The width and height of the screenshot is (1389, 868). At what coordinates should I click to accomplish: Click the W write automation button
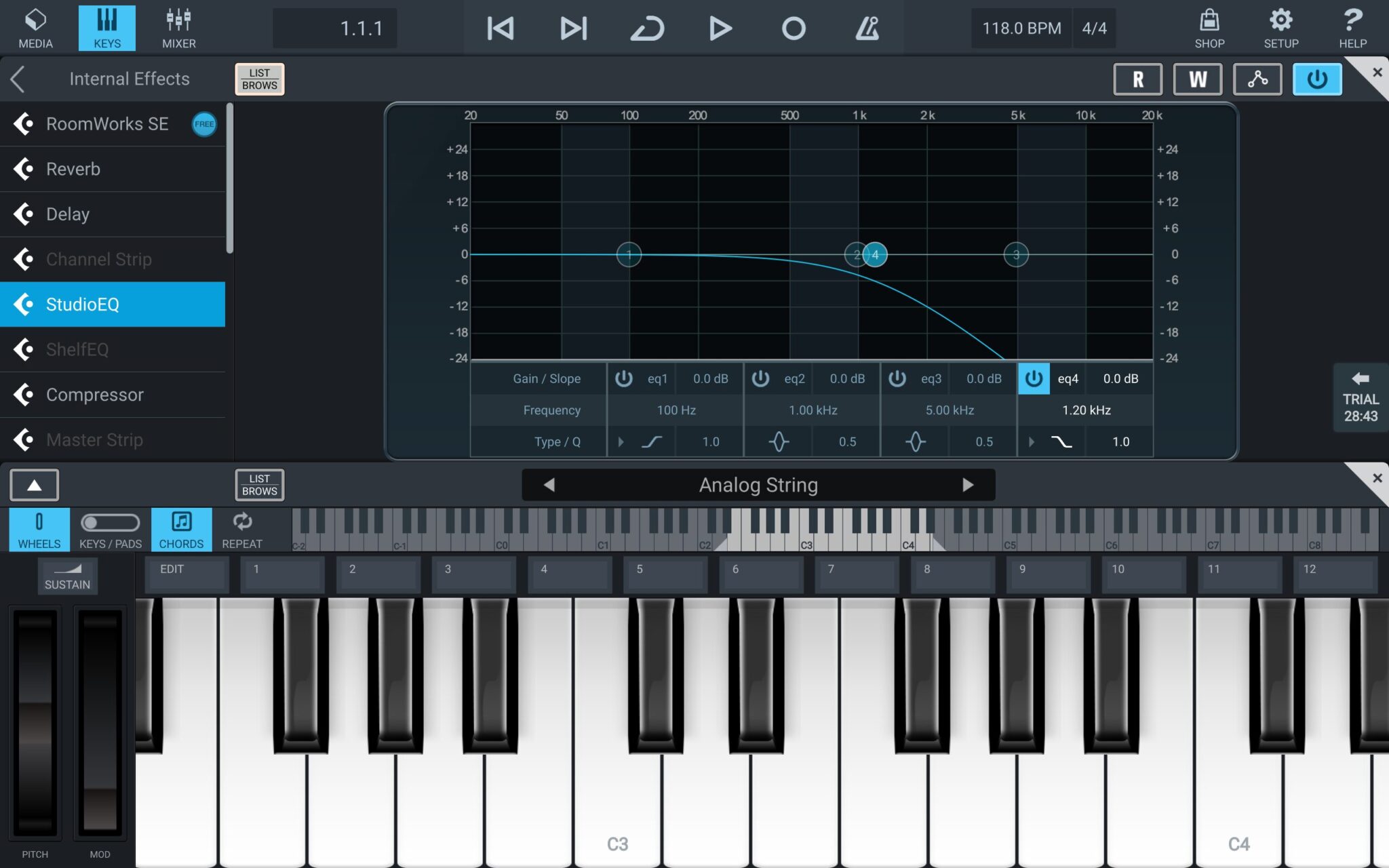[1198, 79]
